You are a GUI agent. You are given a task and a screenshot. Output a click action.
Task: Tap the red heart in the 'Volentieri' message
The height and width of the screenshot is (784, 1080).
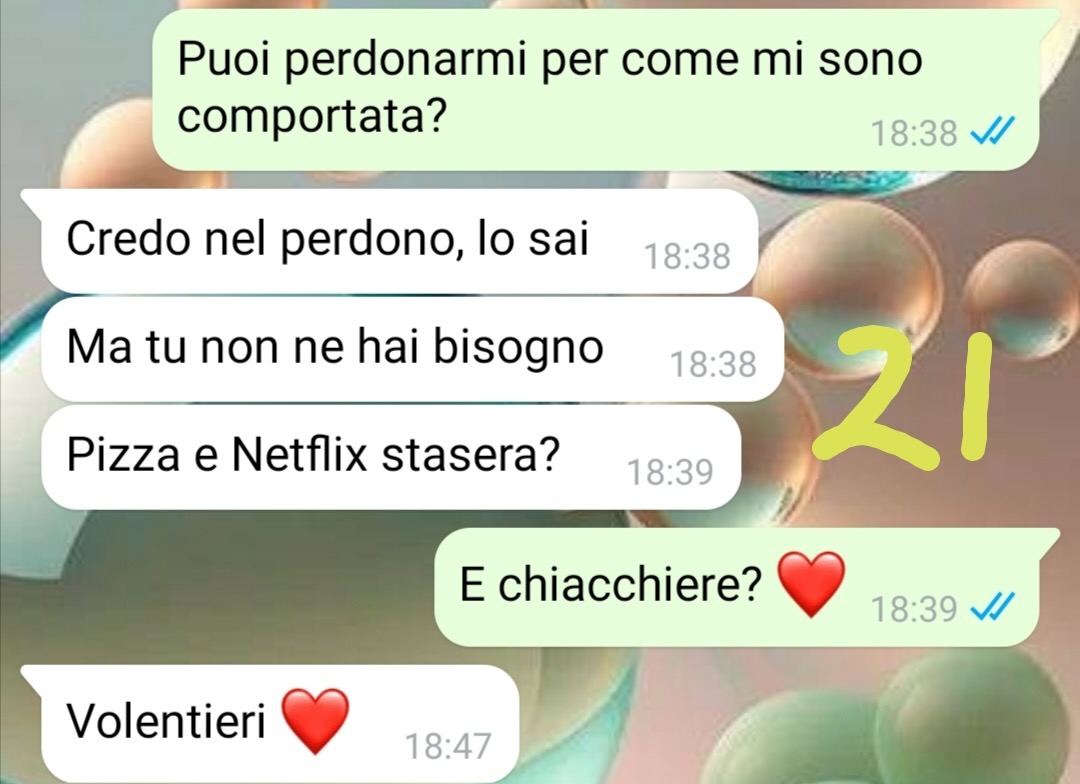pos(316,721)
